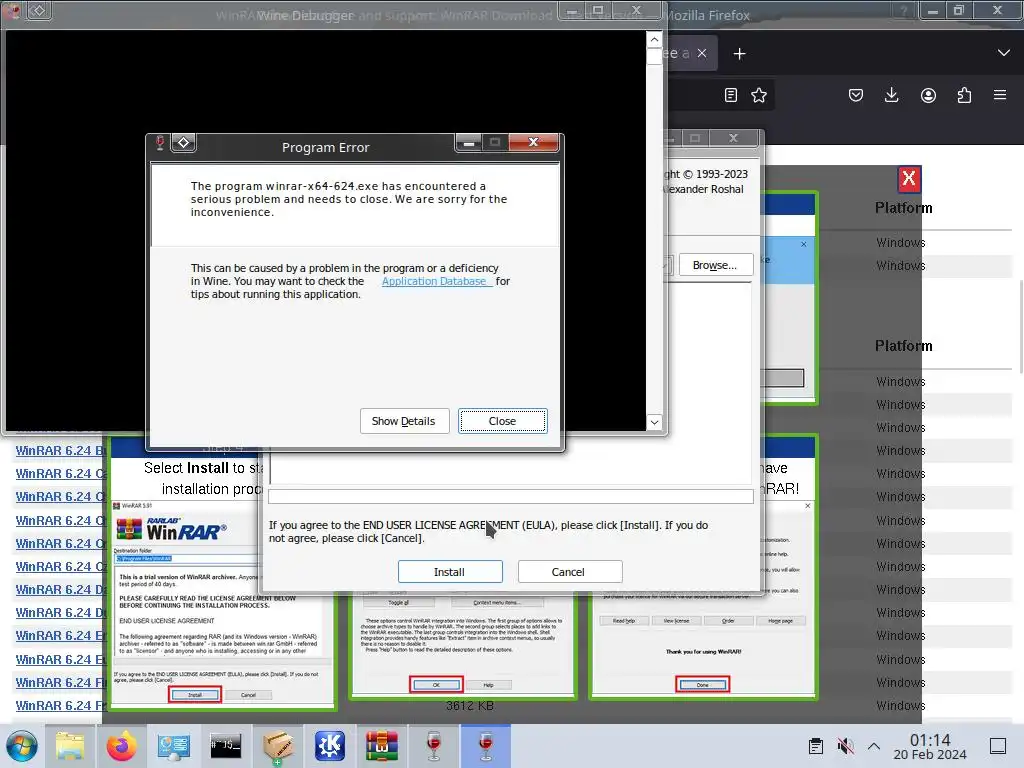Open the clipboard tray icon
1024x768 pixels.
click(816, 746)
